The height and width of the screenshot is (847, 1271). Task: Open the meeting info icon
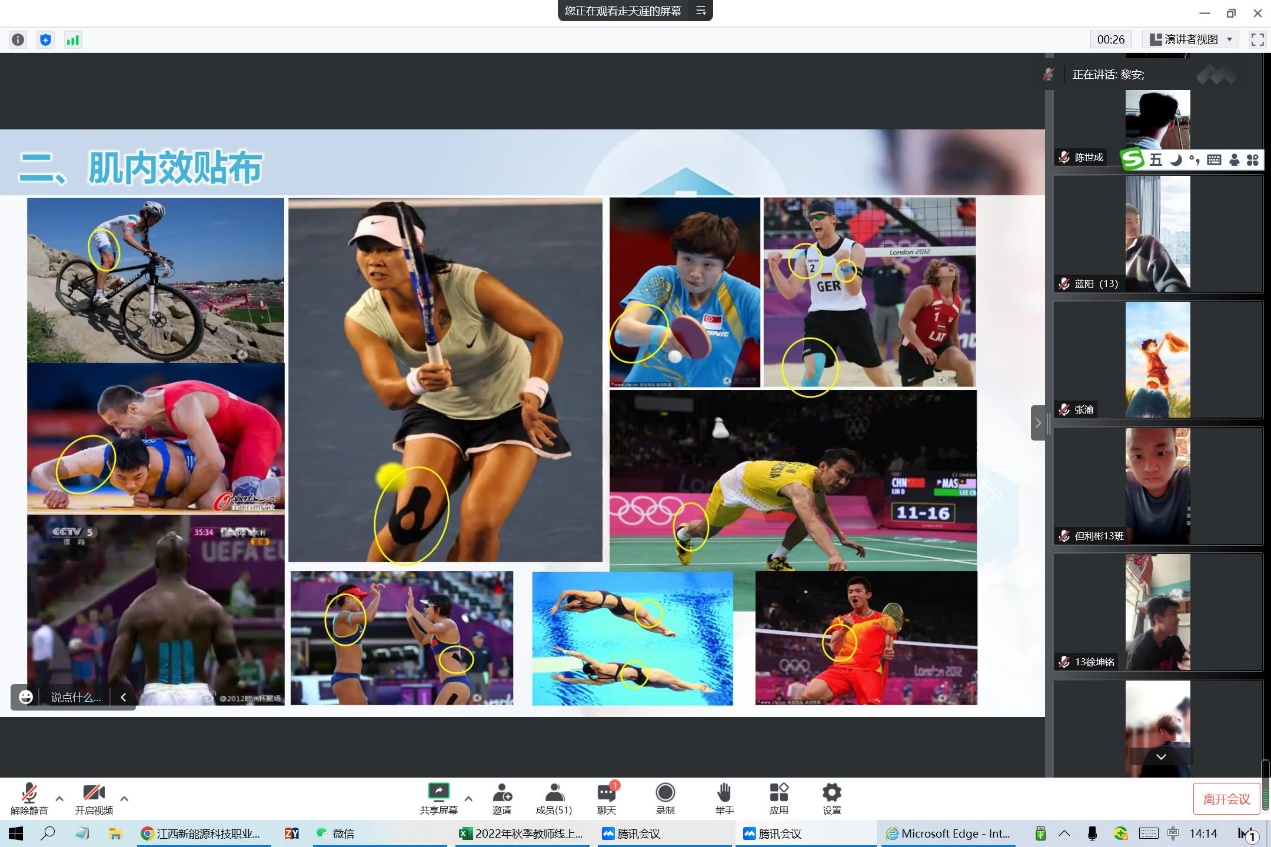click(x=18, y=40)
